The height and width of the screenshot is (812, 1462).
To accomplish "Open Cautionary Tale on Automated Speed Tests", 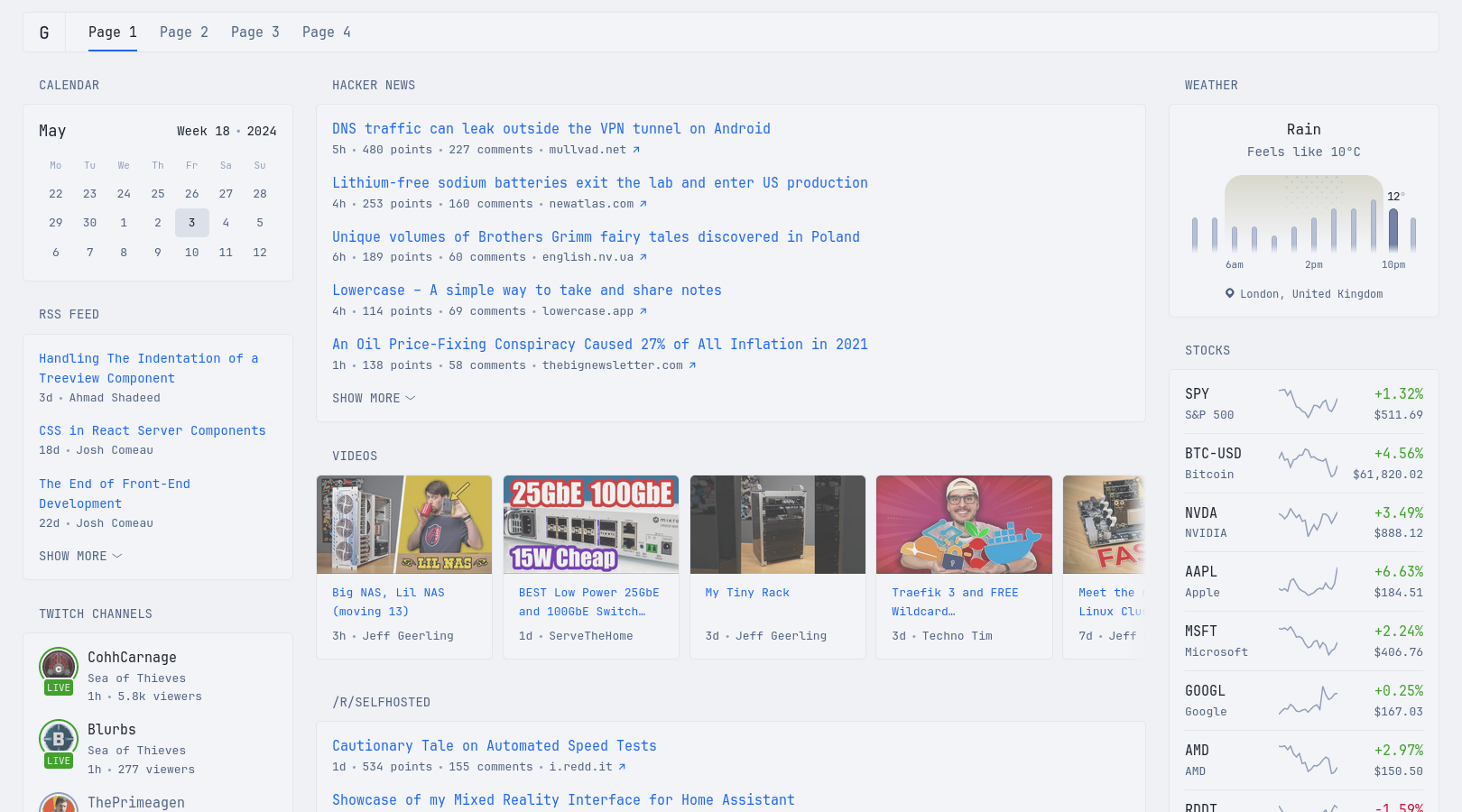I will (495, 745).
